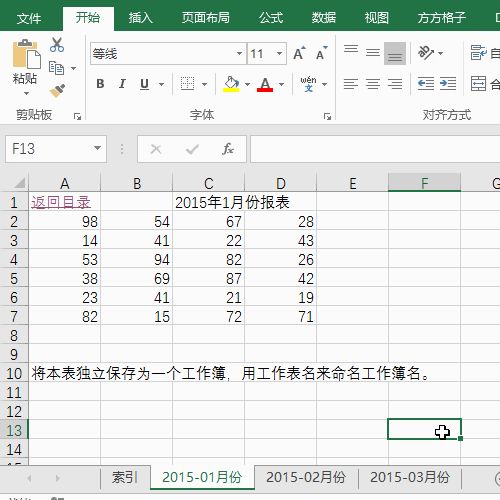This screenshot has width=500, height=500.
Task: Switch to the 2015-02月份 sheet tab
Action: point(306,477)
